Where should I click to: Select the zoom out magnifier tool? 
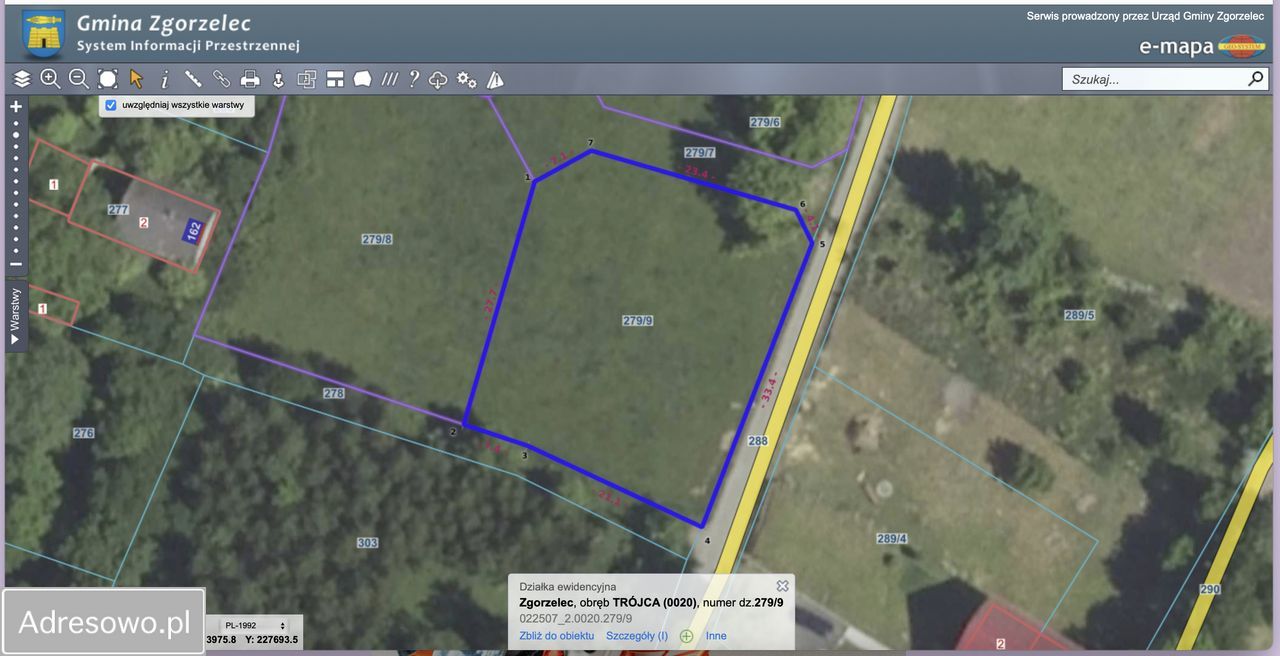[79, 79]
